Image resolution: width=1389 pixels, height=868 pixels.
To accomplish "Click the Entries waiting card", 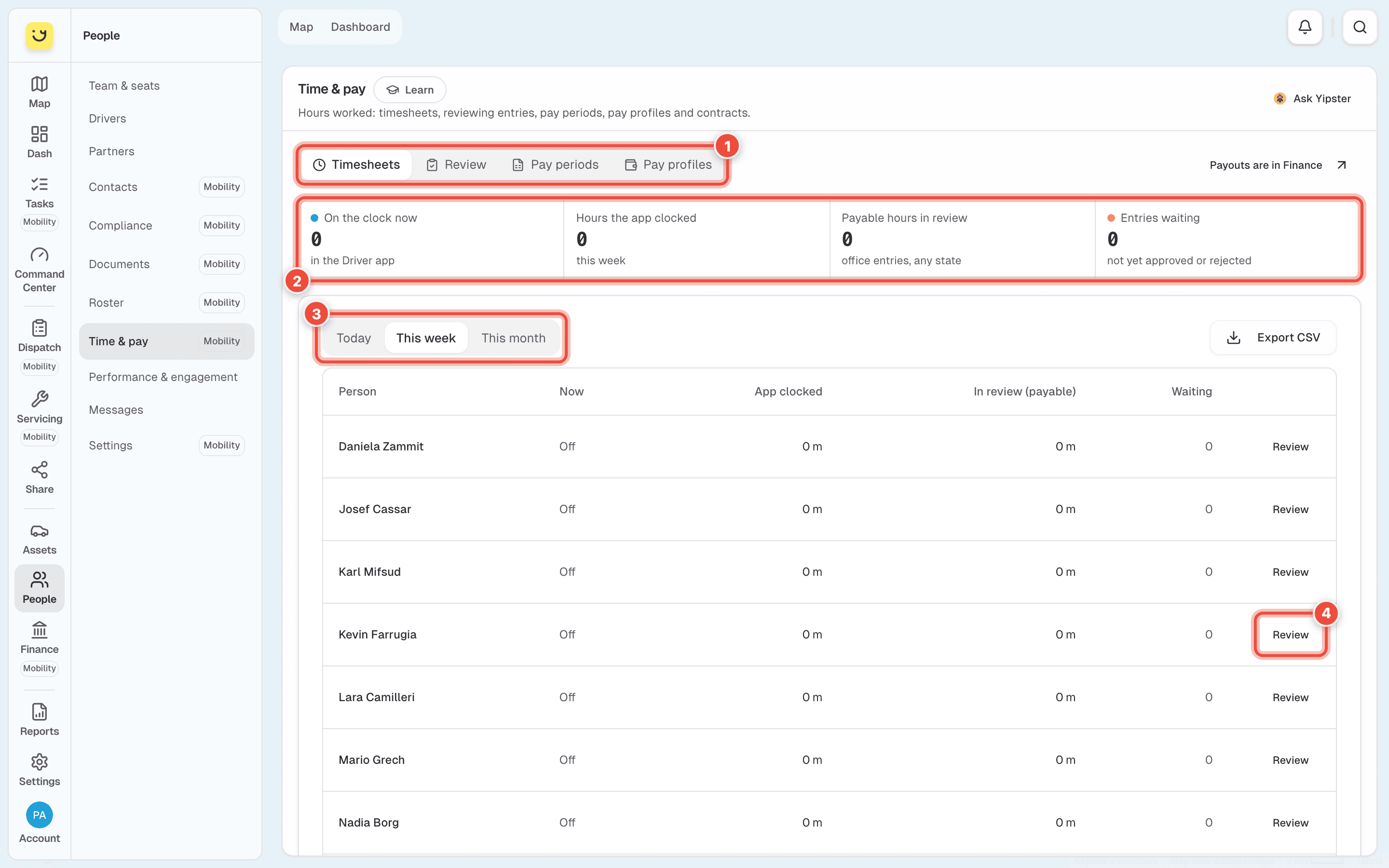I will pyautogui.click(x=1227, y=239).
